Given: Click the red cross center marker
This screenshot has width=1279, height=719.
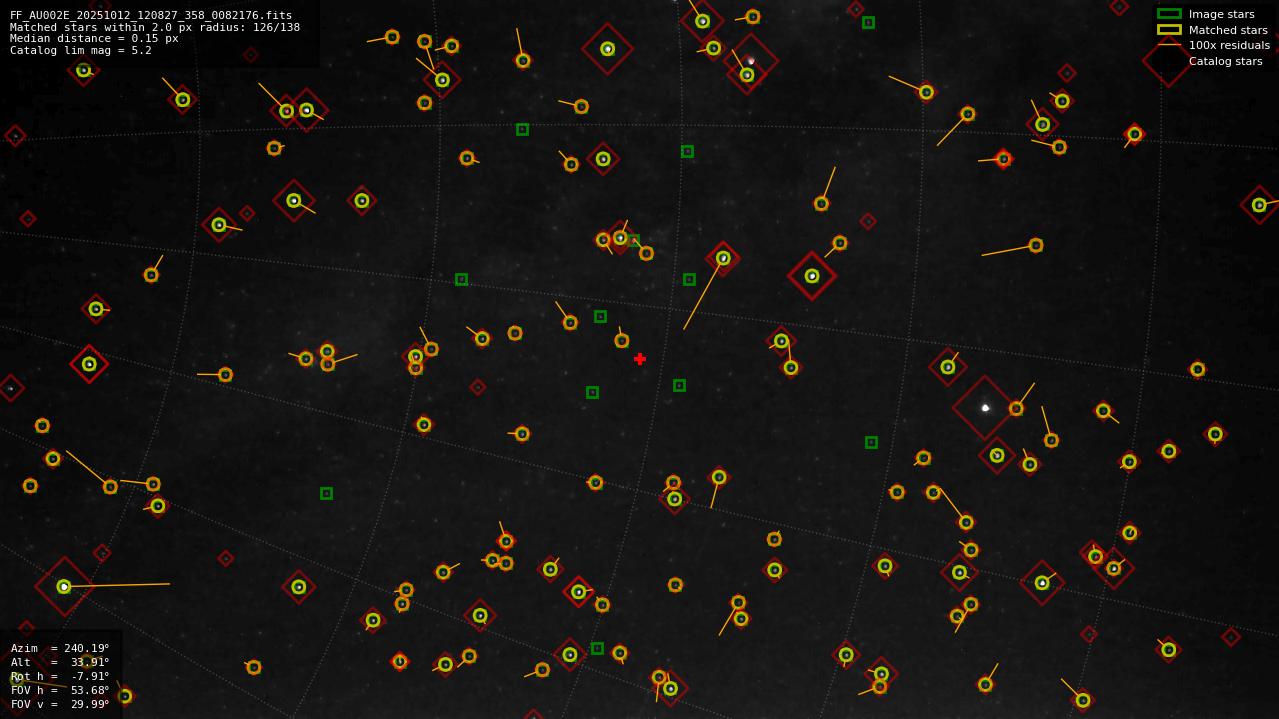Looking at the screenshot, I should 640,359.
